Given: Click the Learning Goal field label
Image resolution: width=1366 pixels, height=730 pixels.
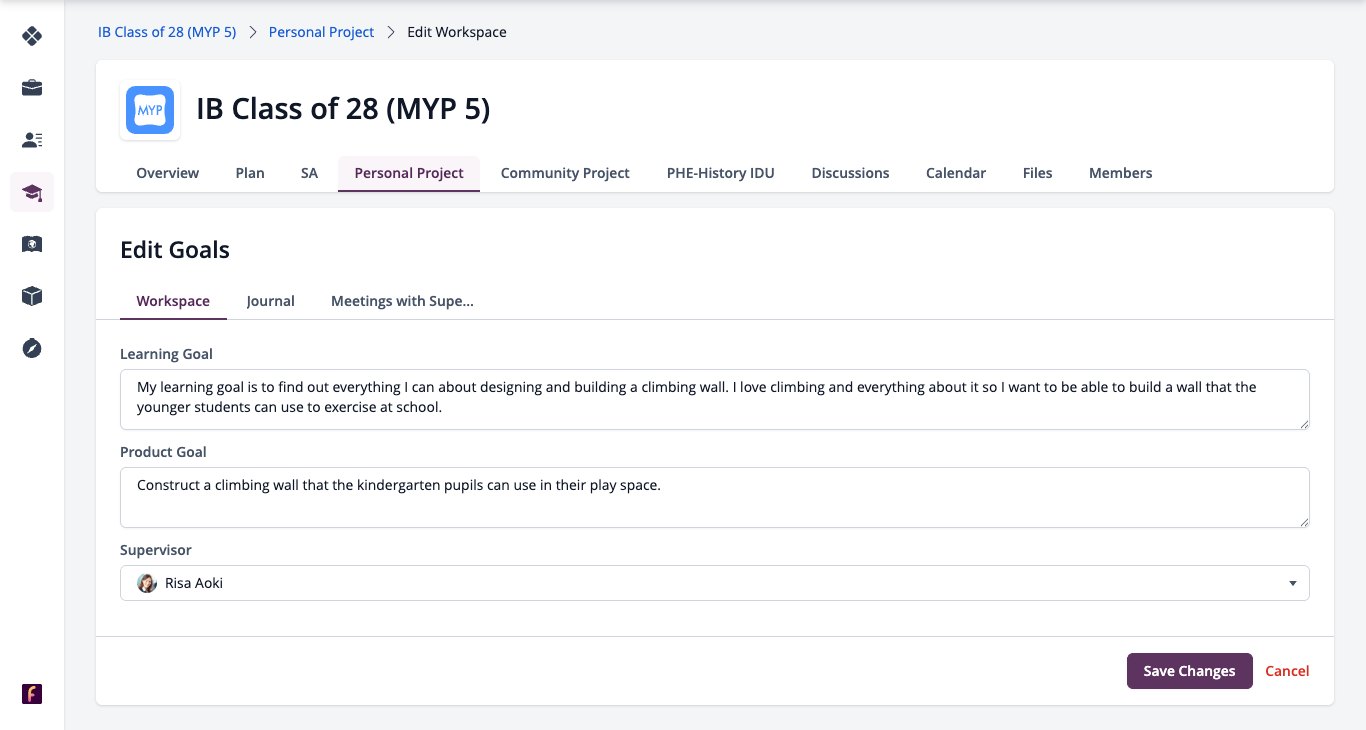Looking at the screenshot, I should click(166, 354).
